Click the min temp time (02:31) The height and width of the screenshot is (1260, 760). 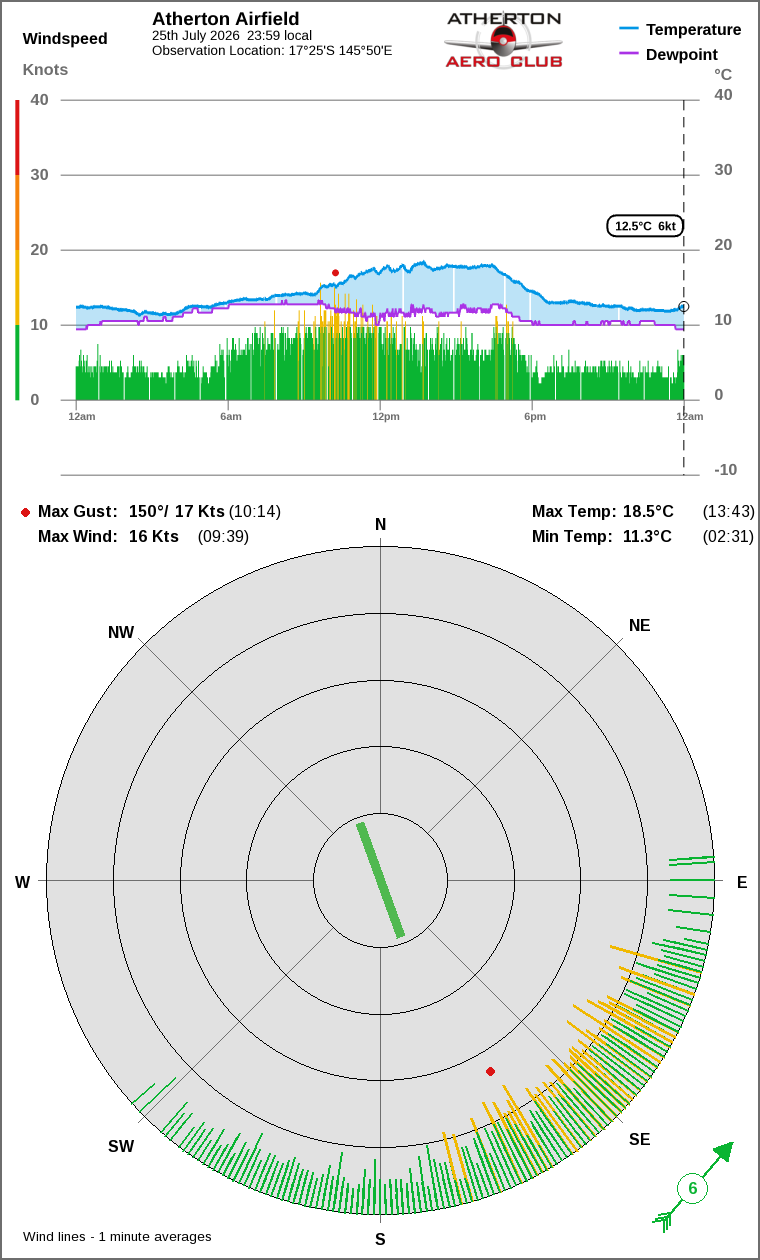tap(728, 537)
